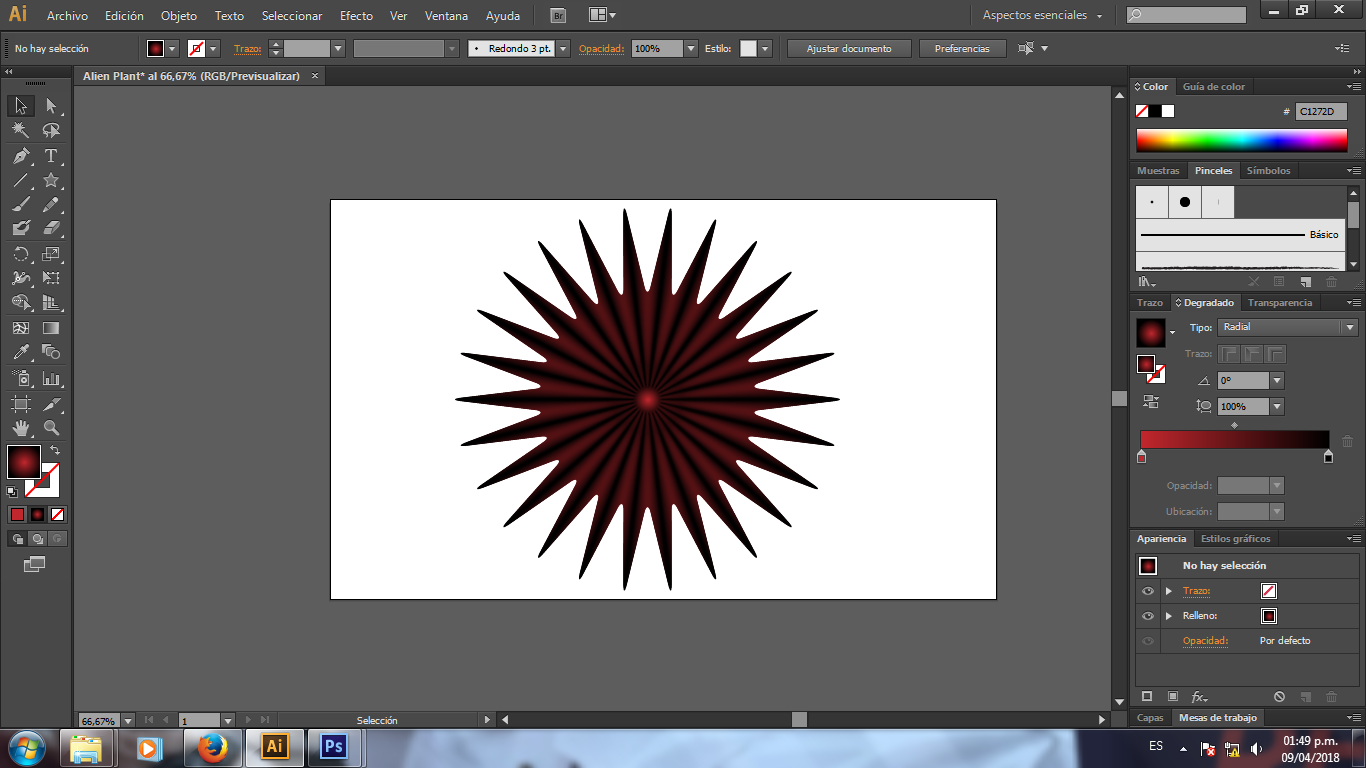Select the Magic Wand tool
Screen dimensions: 1366x768
21,131
